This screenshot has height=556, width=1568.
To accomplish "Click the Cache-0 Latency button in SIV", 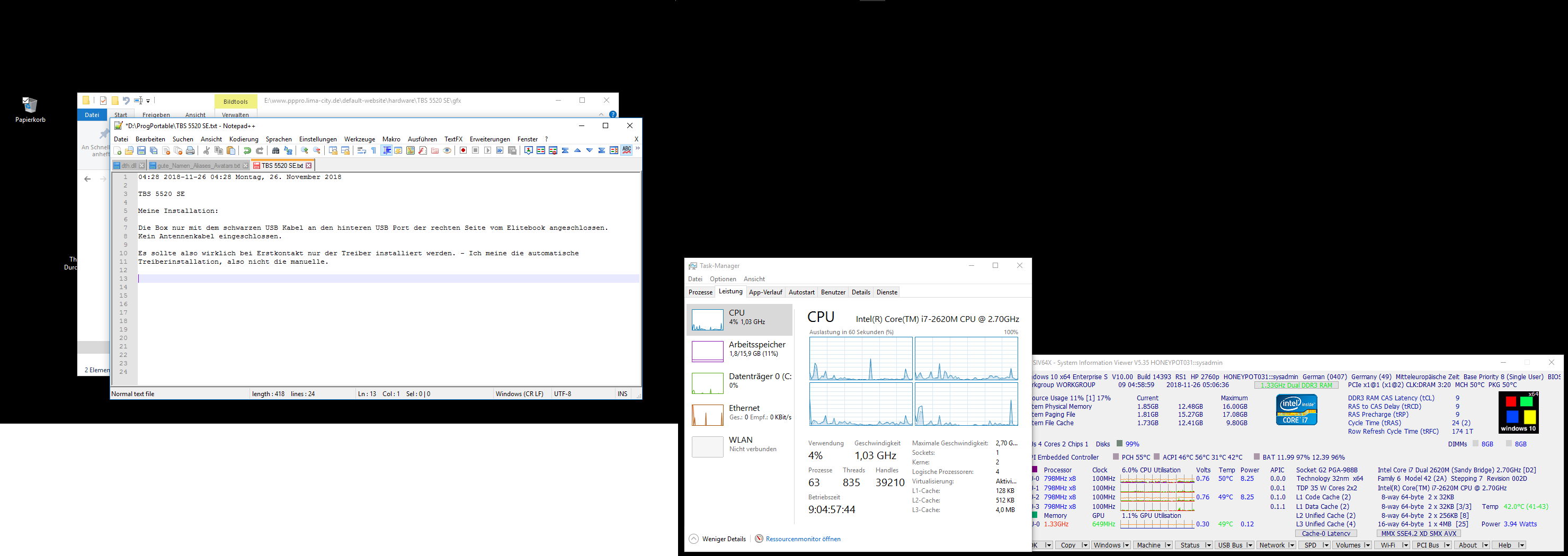I will pyautogui.click(x=1326, y=533).
